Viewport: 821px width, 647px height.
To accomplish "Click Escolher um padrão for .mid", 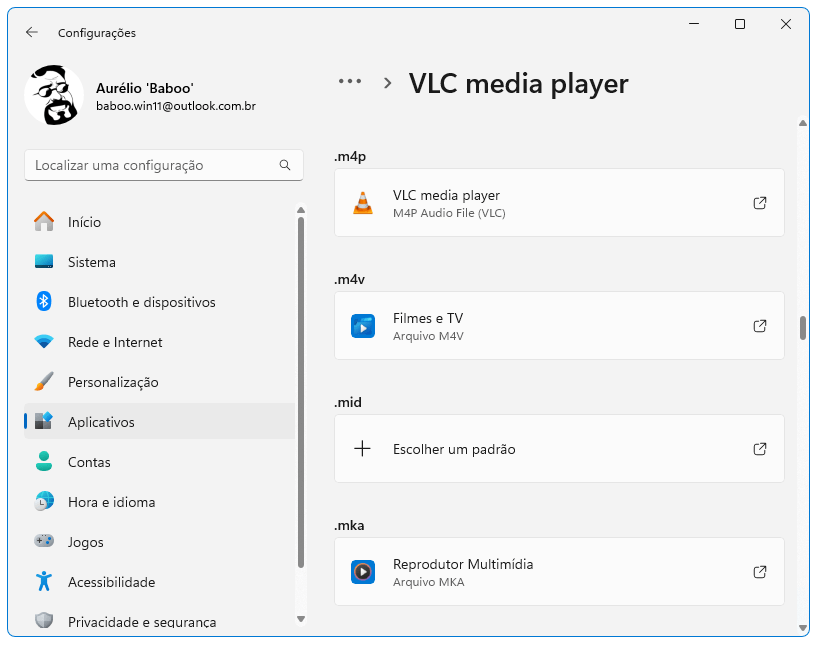I will coord(559,449).
